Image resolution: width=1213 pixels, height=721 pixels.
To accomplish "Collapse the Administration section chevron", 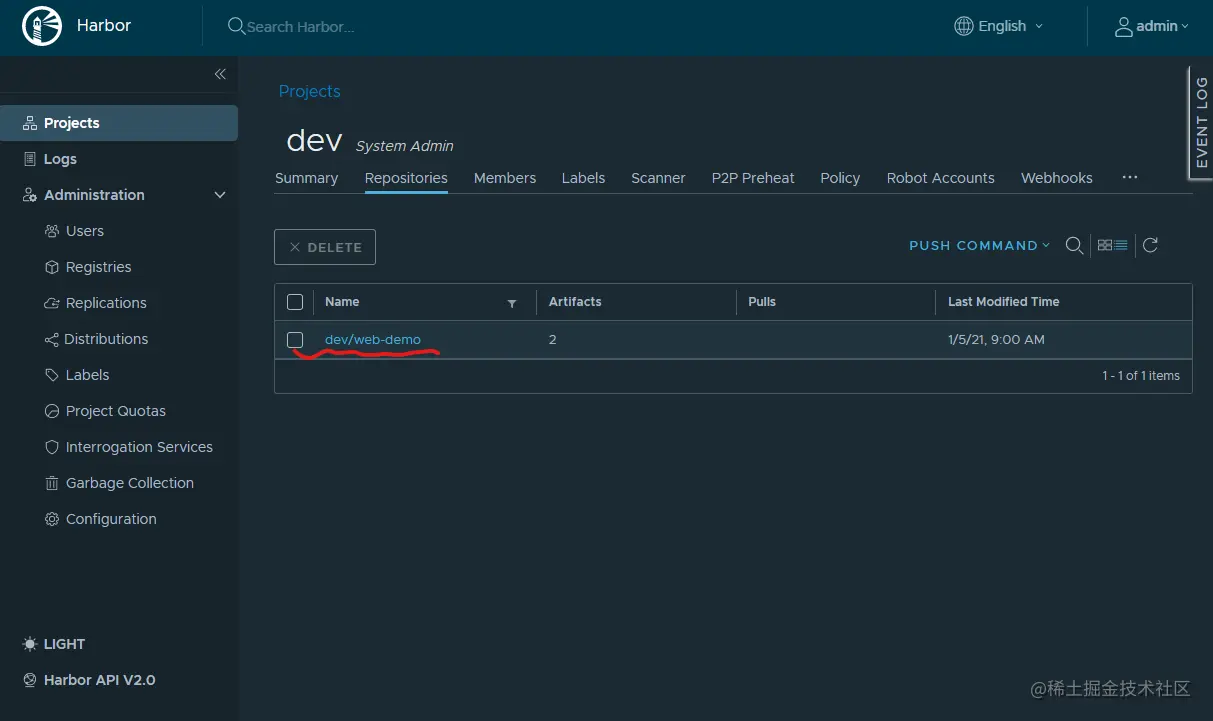I will [x=220, y=195].
